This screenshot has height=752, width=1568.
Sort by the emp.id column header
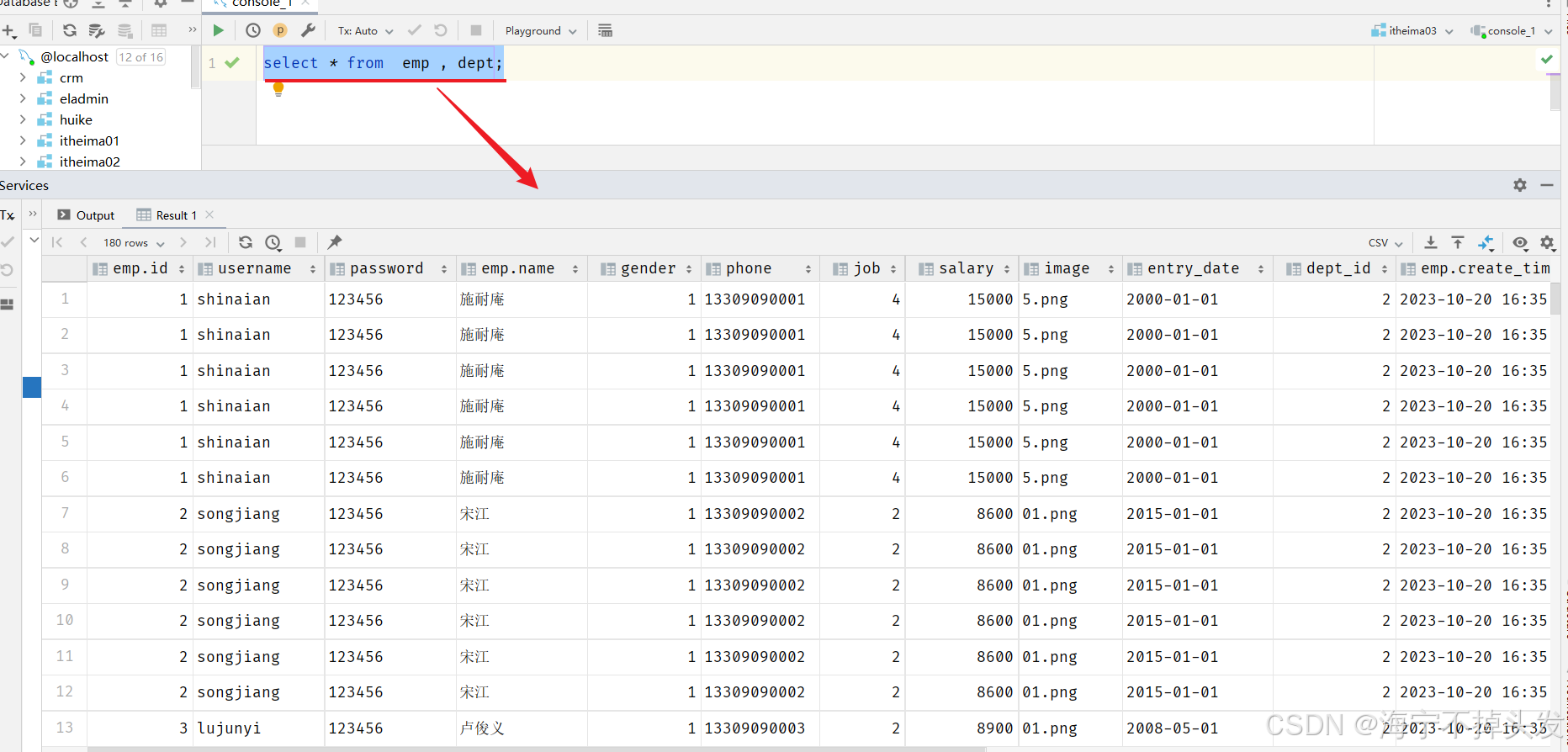point(139,268)
